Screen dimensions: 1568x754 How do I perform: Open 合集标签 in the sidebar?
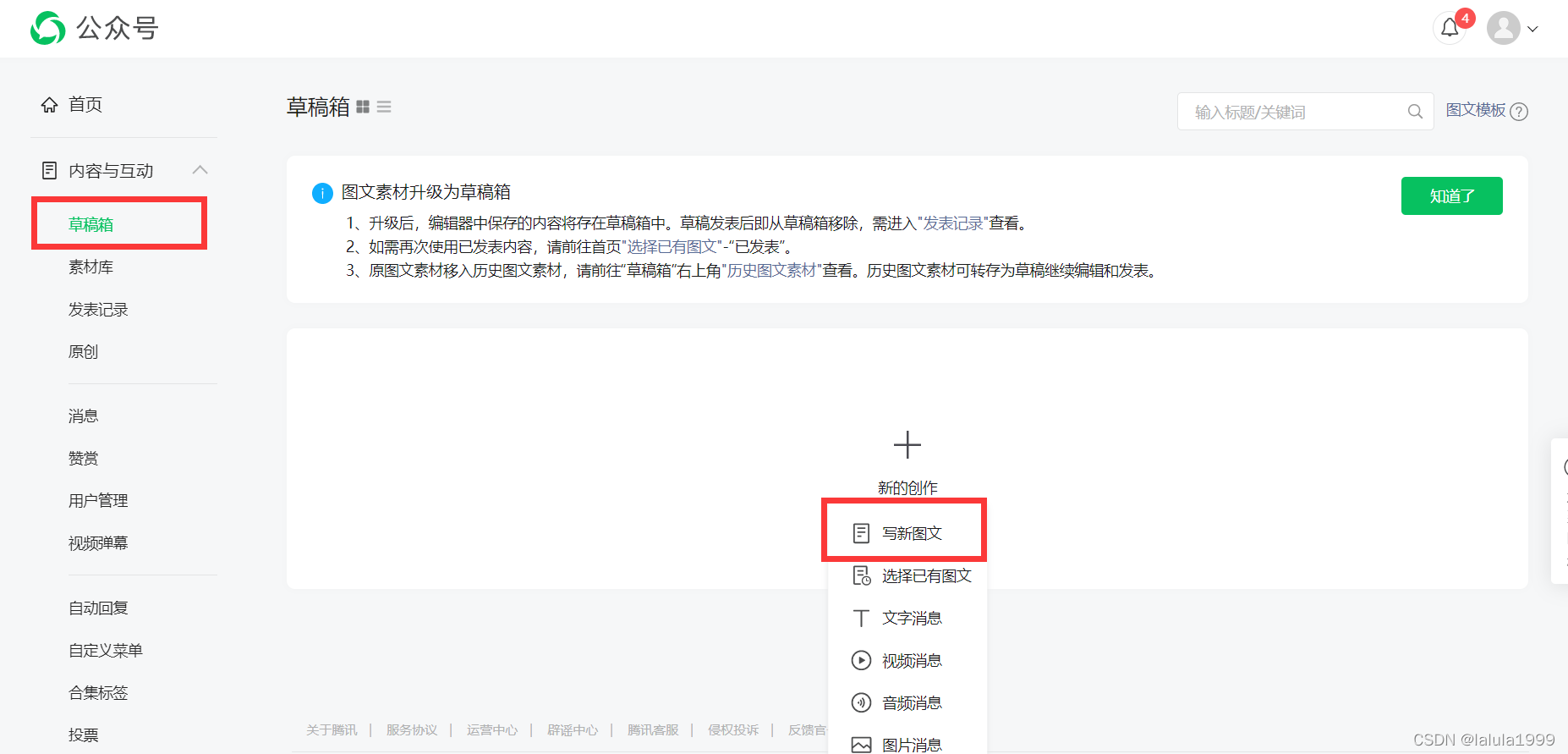click(x=98, y=692)
